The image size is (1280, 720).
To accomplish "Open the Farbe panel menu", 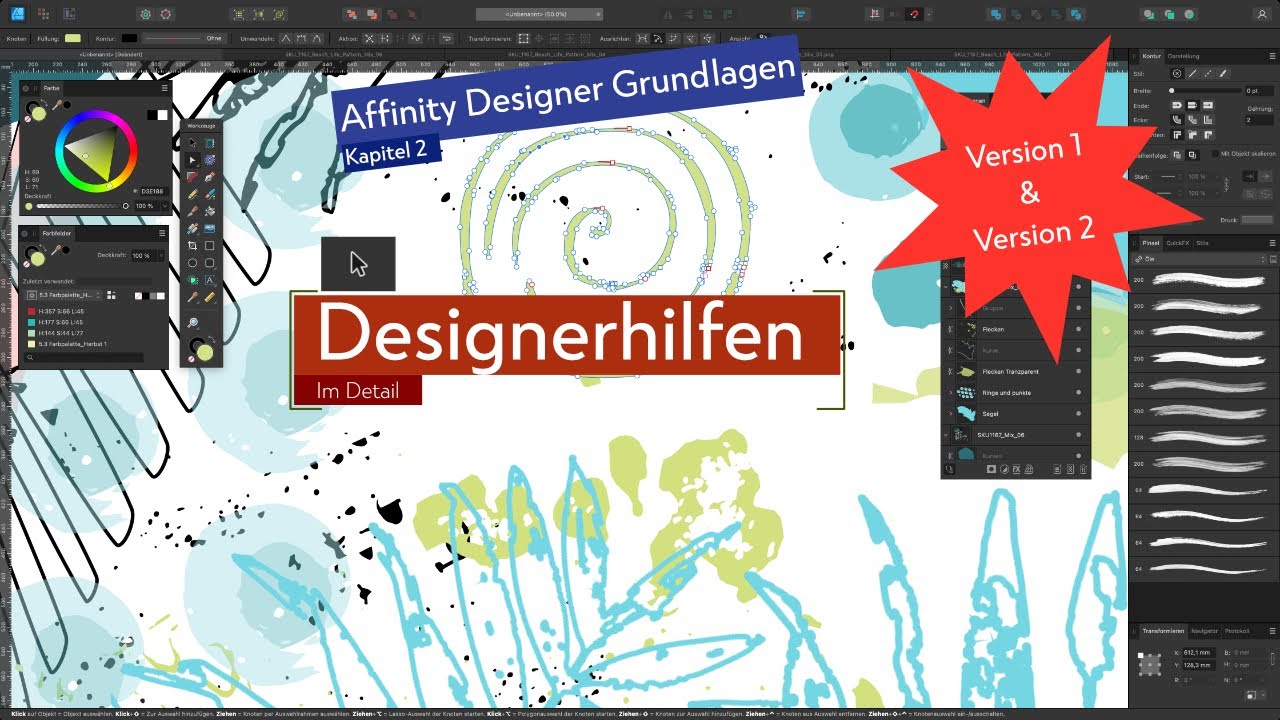I will pyautogui.click(x=164, y=88).
